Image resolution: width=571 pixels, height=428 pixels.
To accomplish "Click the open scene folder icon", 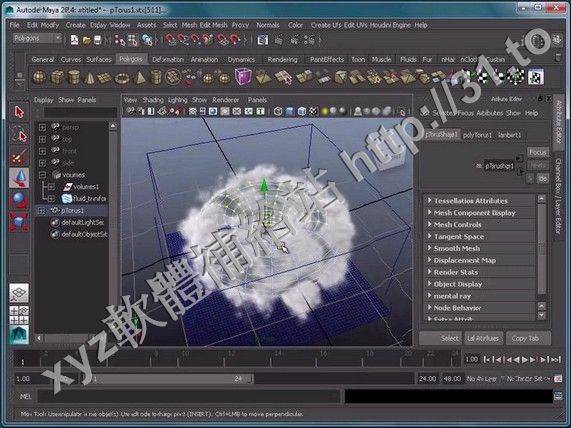I will point(86,40).
